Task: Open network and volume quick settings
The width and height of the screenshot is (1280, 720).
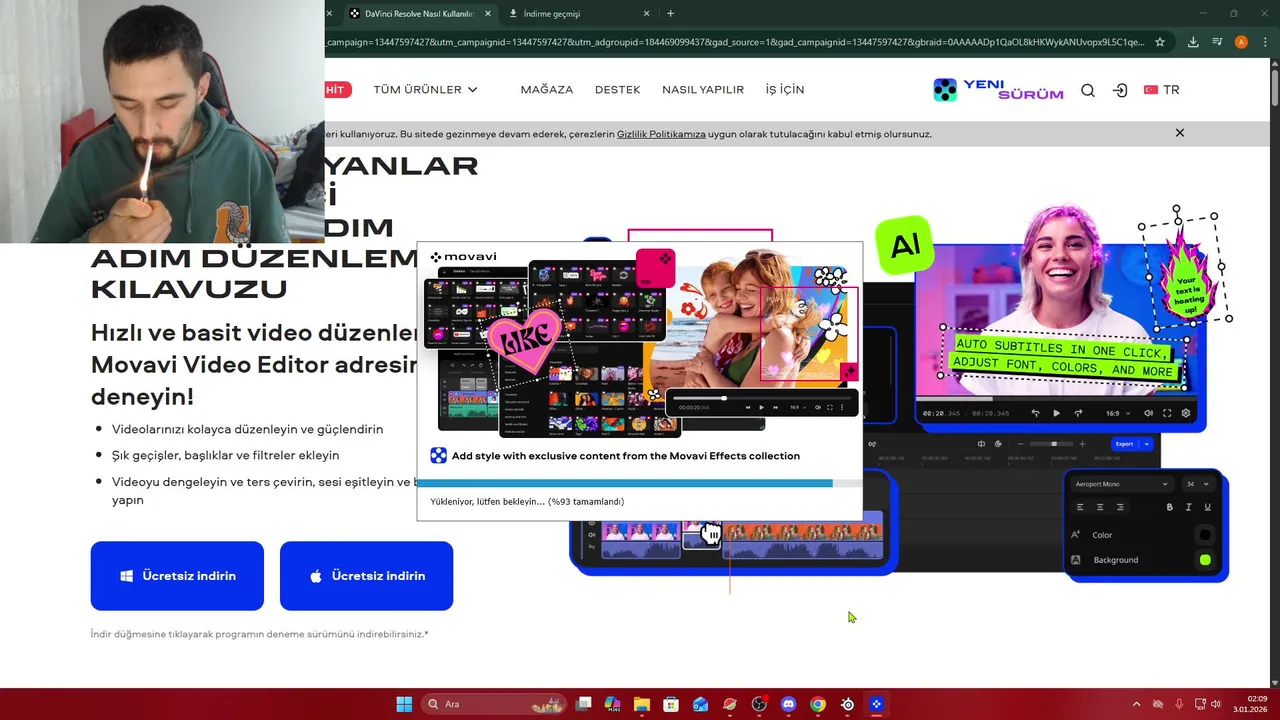Action: [1209, 704]
